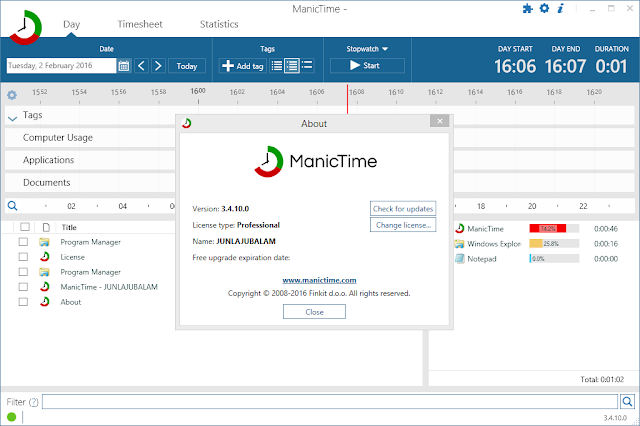Open www.manictime.com link

319,280
